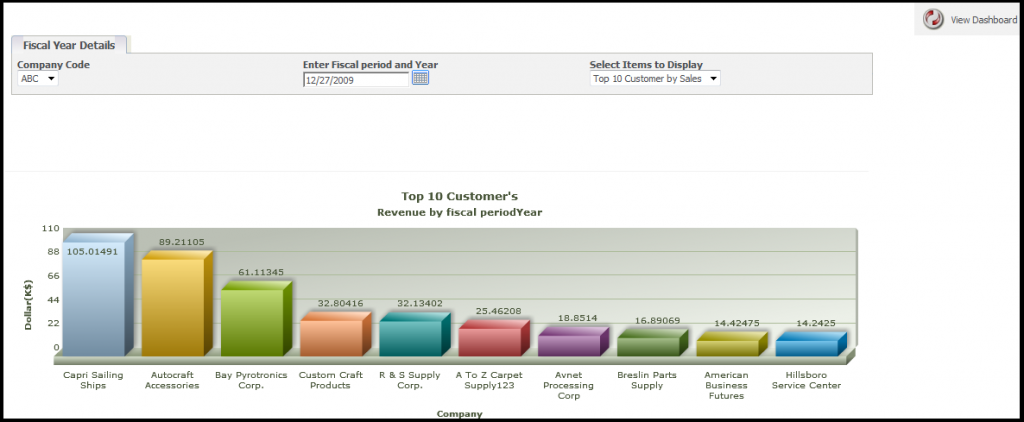Open the calendar date picker icon
This screenshot has width=1024, height=422.
(x=420, y=78)
